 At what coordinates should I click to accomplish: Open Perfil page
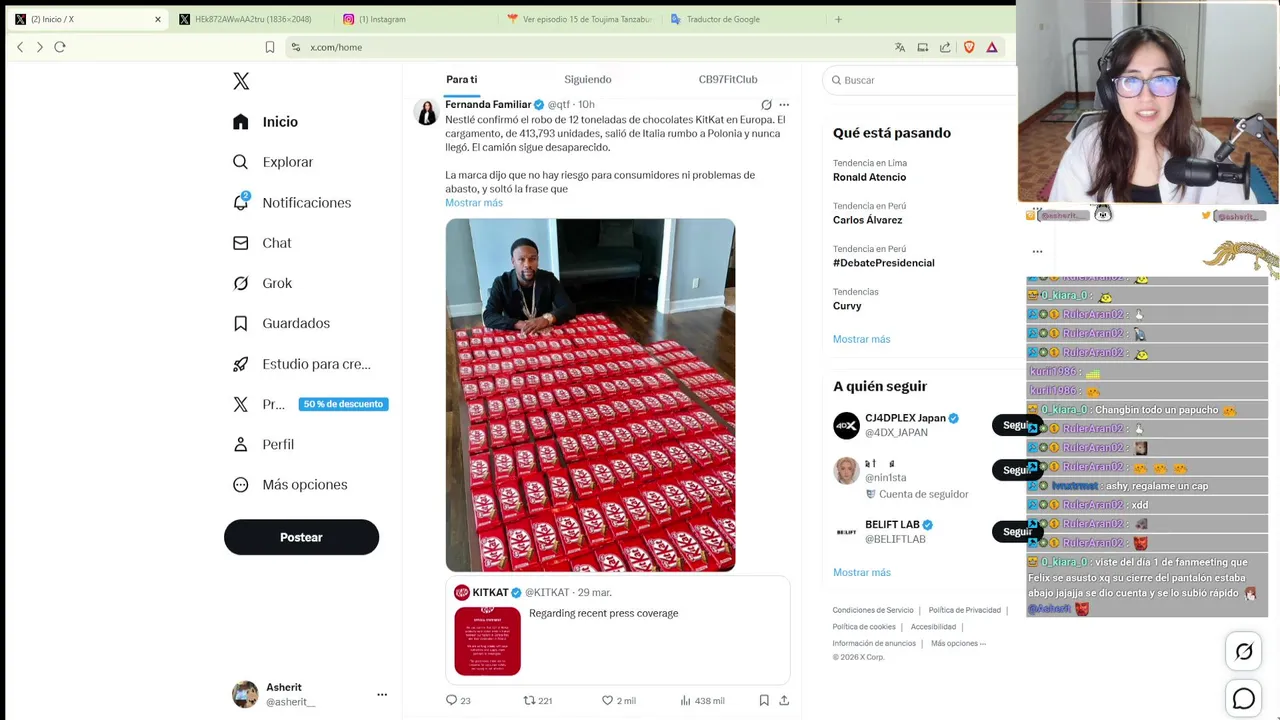263,444
